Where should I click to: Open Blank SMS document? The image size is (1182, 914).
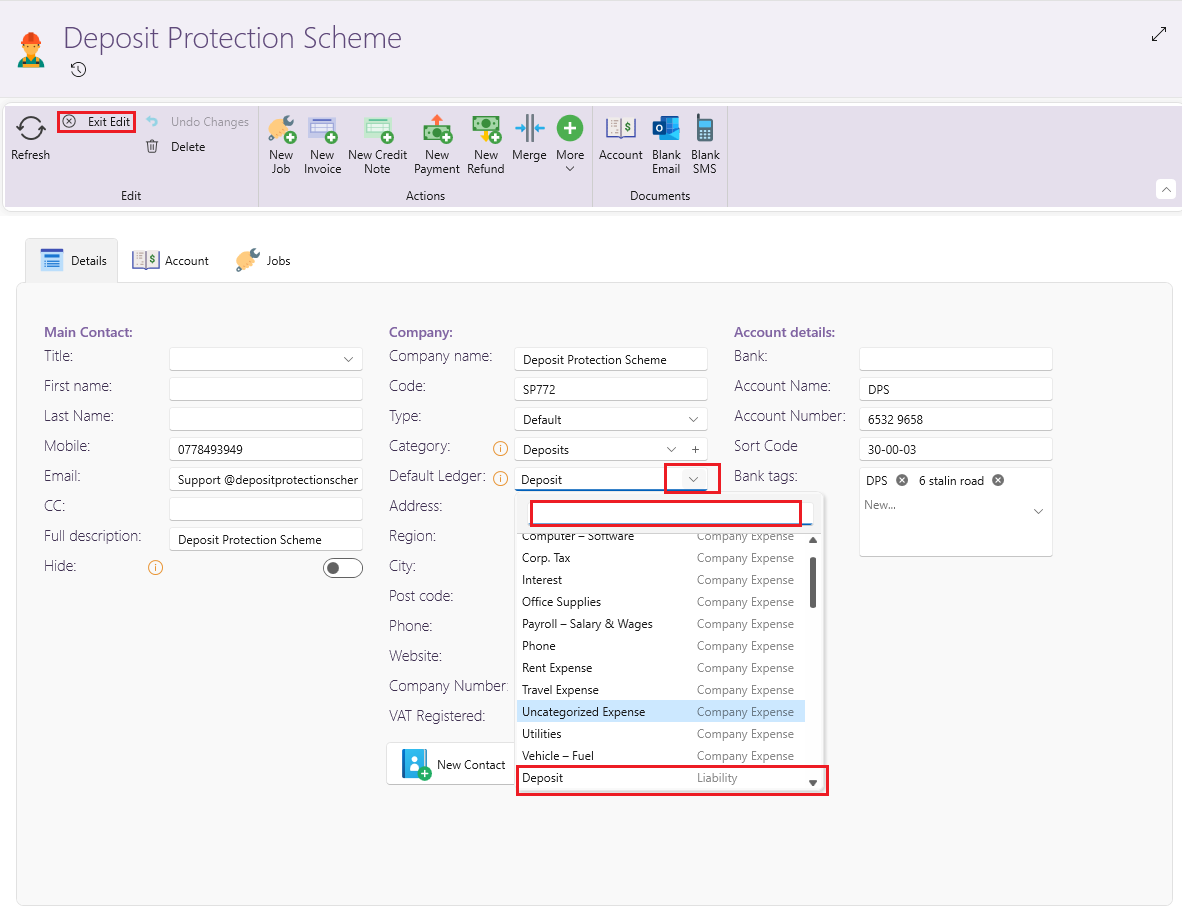[x=705, y=146]
